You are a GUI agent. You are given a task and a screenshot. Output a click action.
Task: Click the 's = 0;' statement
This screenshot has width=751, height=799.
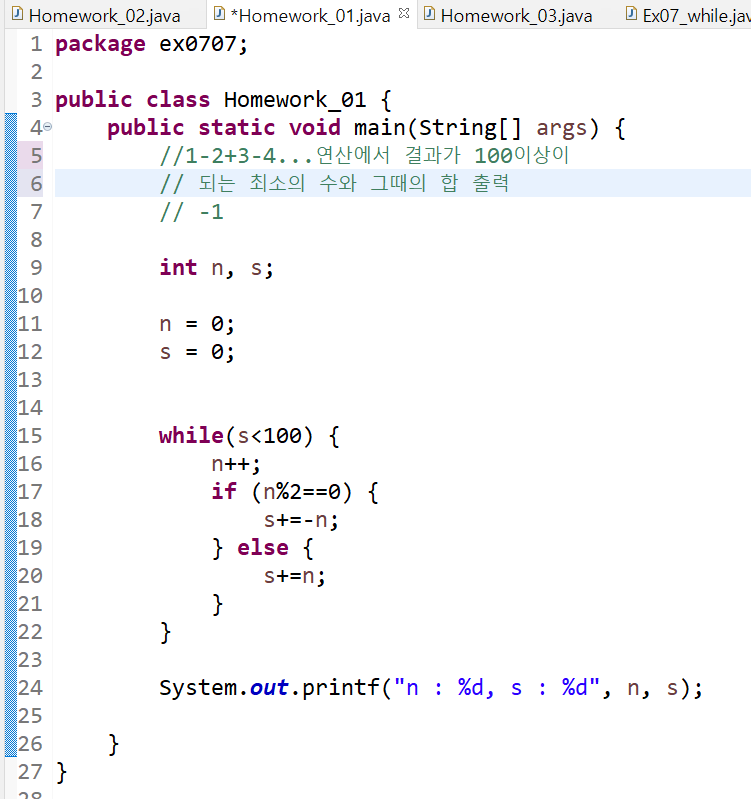(x=197, y=352)
